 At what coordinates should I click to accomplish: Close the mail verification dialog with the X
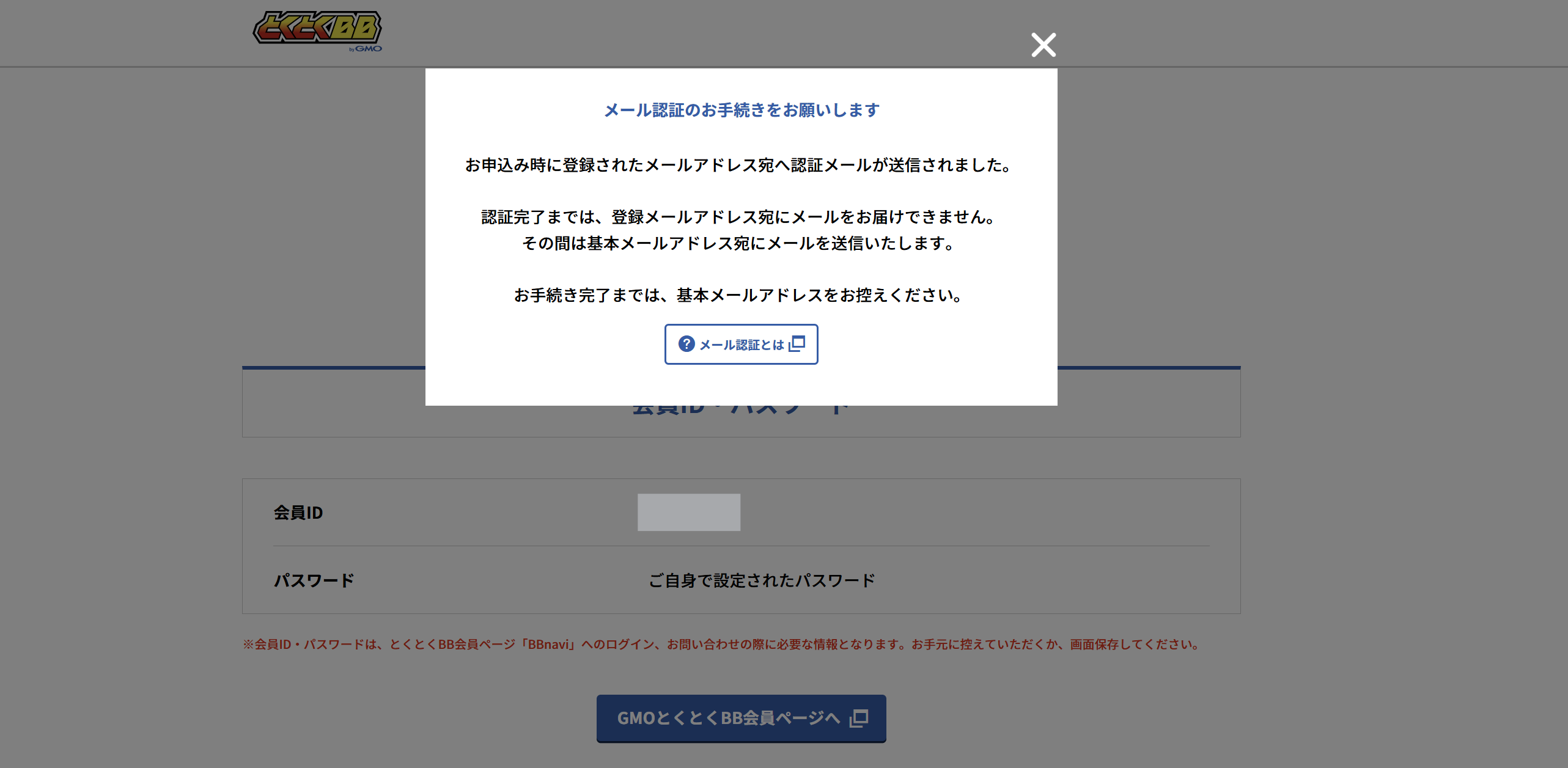pos(1043,45)
